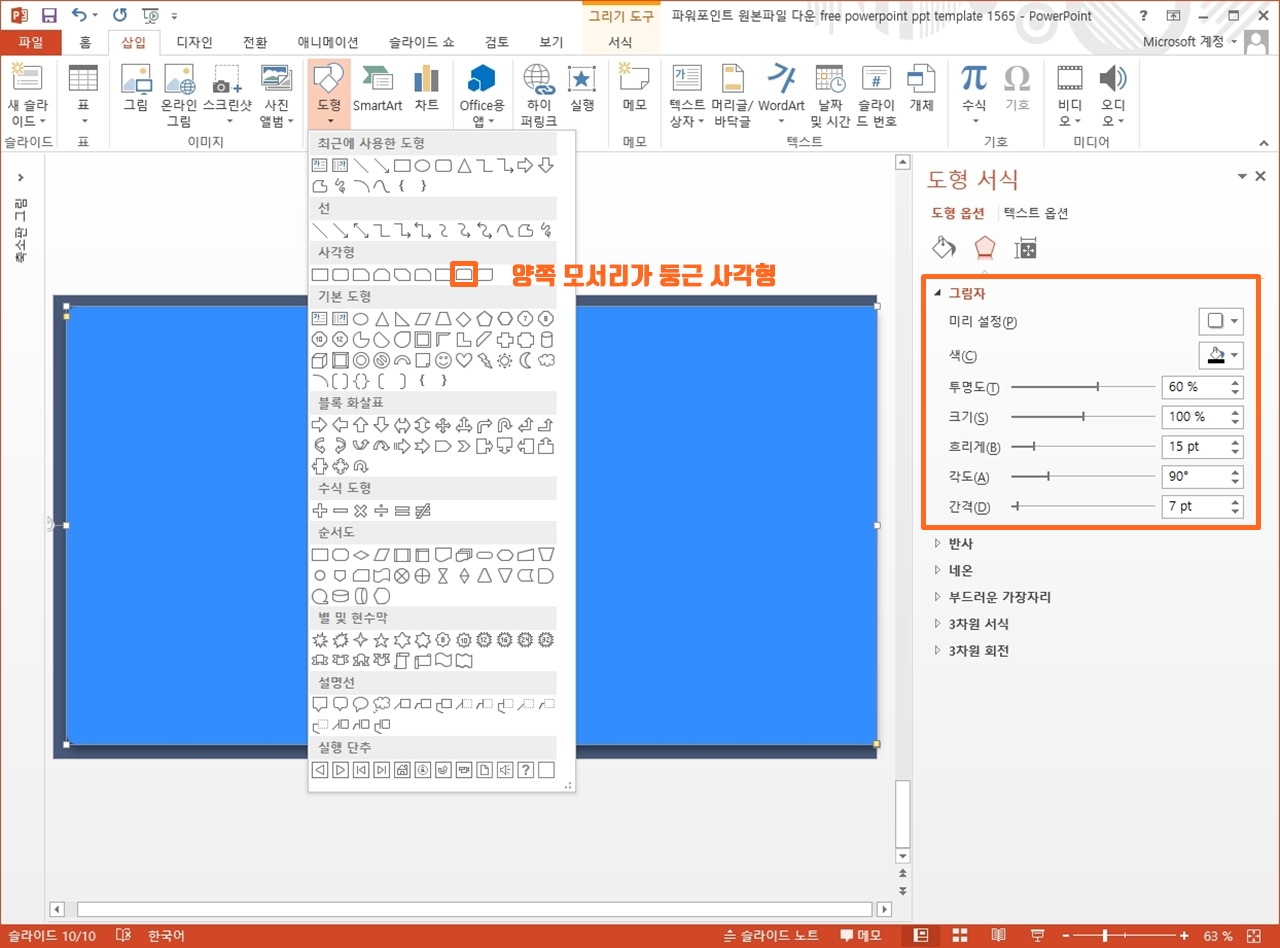Insert 머리글/바닥글 header and footer
Viewport: 1280px width, 948px height.
732,96
